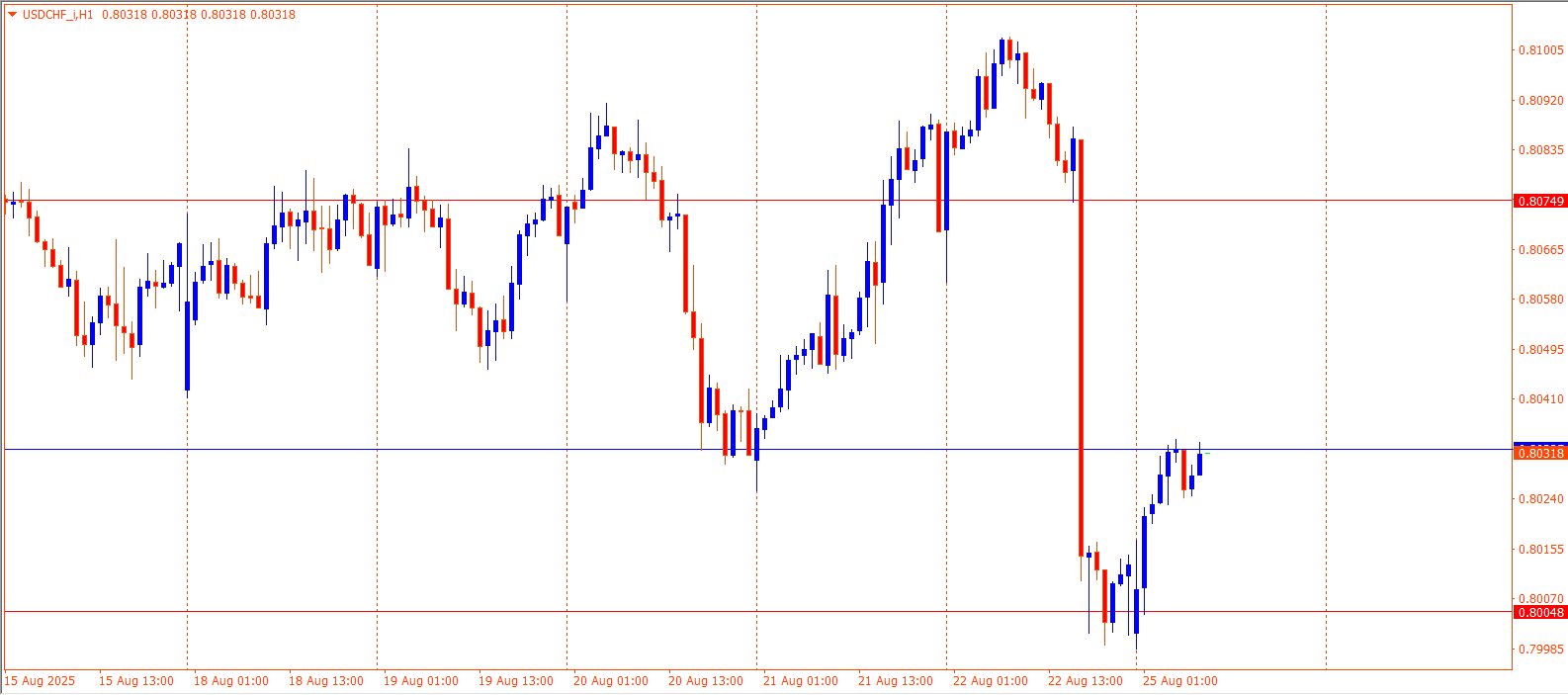Screen dimensions: 1568x695
Task: Click time label 18 Aug 01:00
Action: [231, 681]
